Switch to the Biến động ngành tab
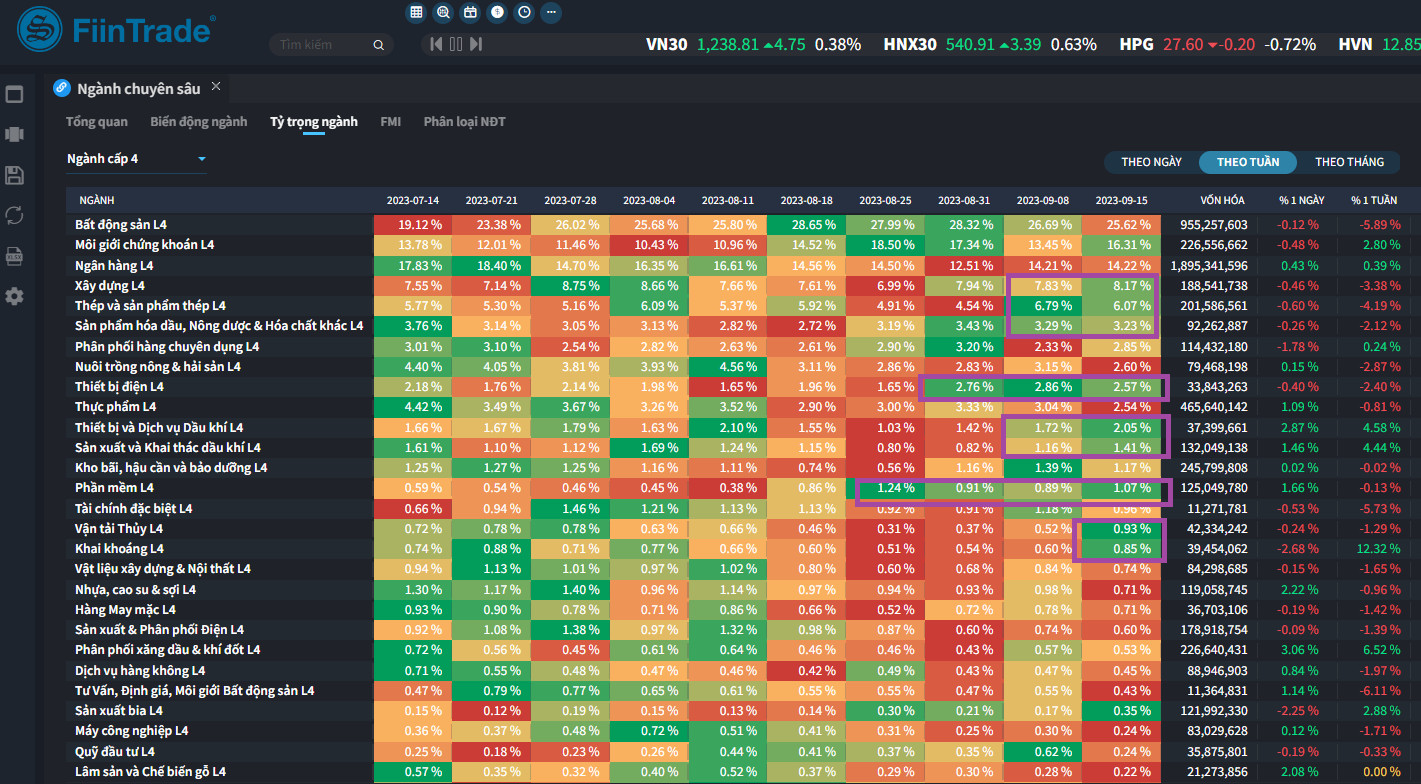The height and width of the screenshot is (784, 1421). 198,122
